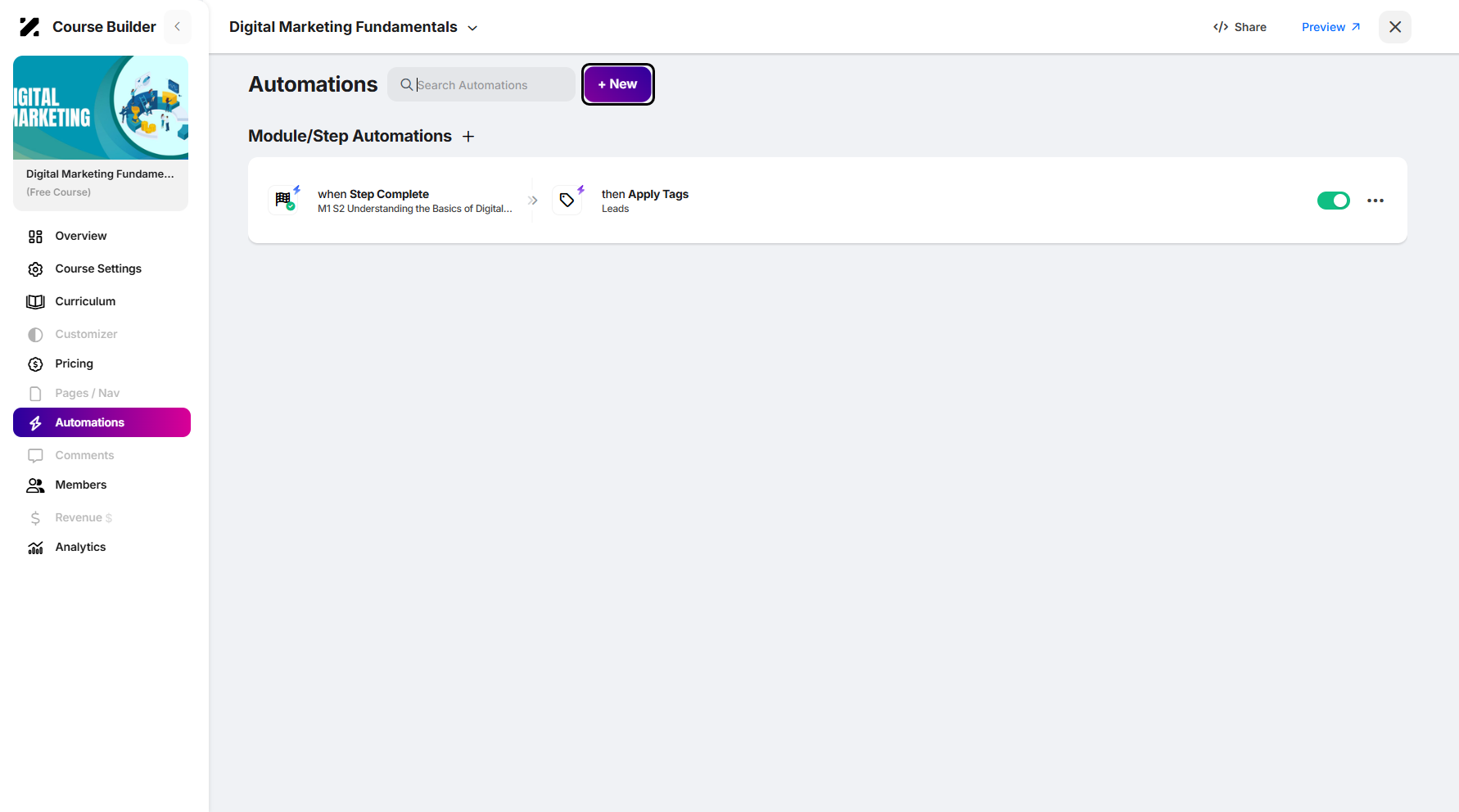Open Course Settings in the sidebar
Viewport: 1459px width, 812px height.
[102, 268]
